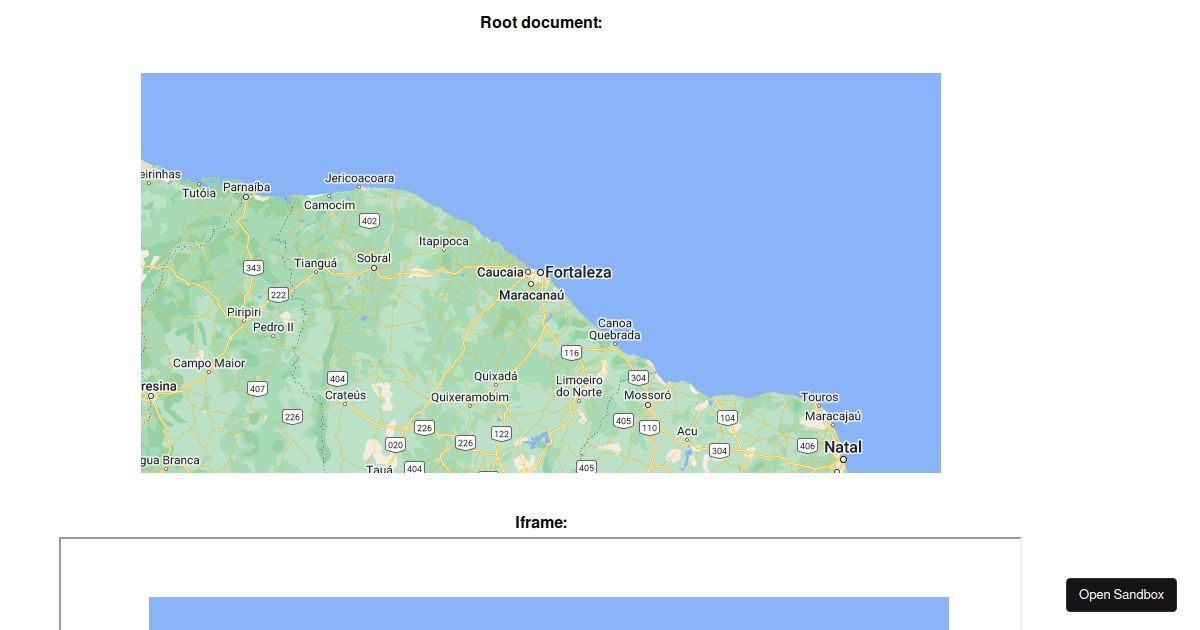Screen dimensions: 1200x630
Task: Open Sandbox via the bottom-right button
Action: click(x=1121, y=594)
